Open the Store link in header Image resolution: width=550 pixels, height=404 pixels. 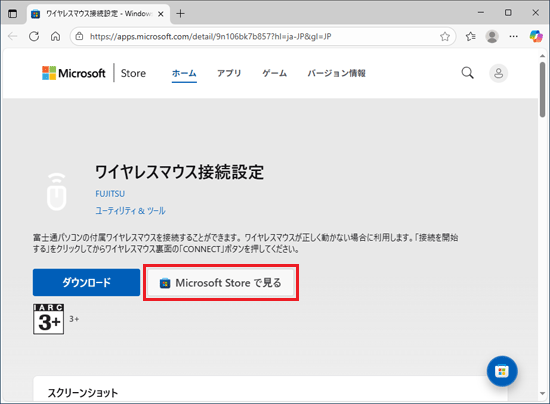point(133,73)
